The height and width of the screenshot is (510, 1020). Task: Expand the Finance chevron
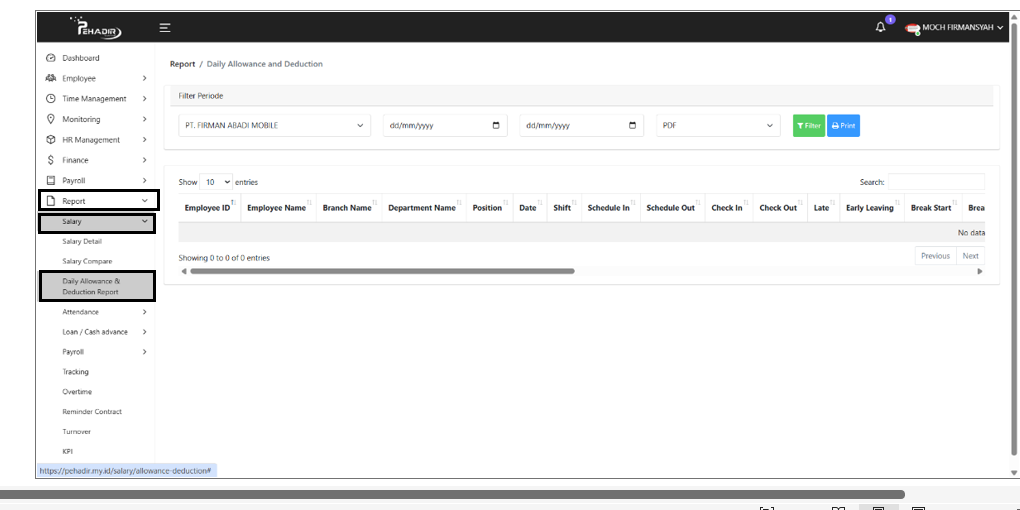click(144, 160)
